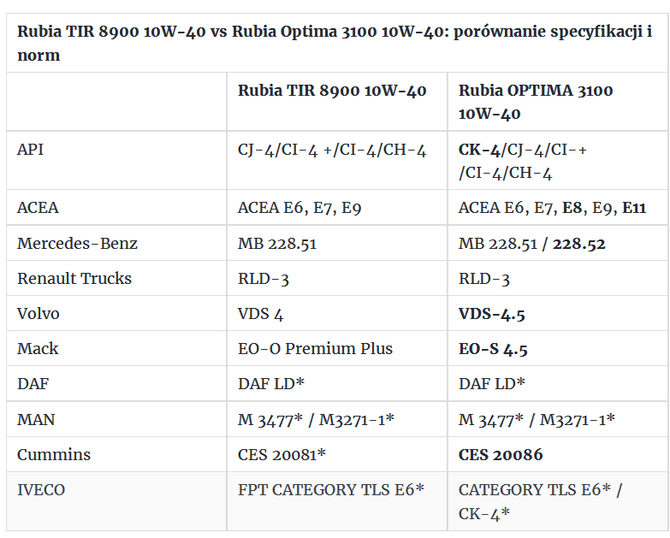Image resolution: width=670 pixels, height=538 pixels.
Task: Click the 'EO-O Premium Plus' cell
Action: pyautogui.click(x=315, y=349)
